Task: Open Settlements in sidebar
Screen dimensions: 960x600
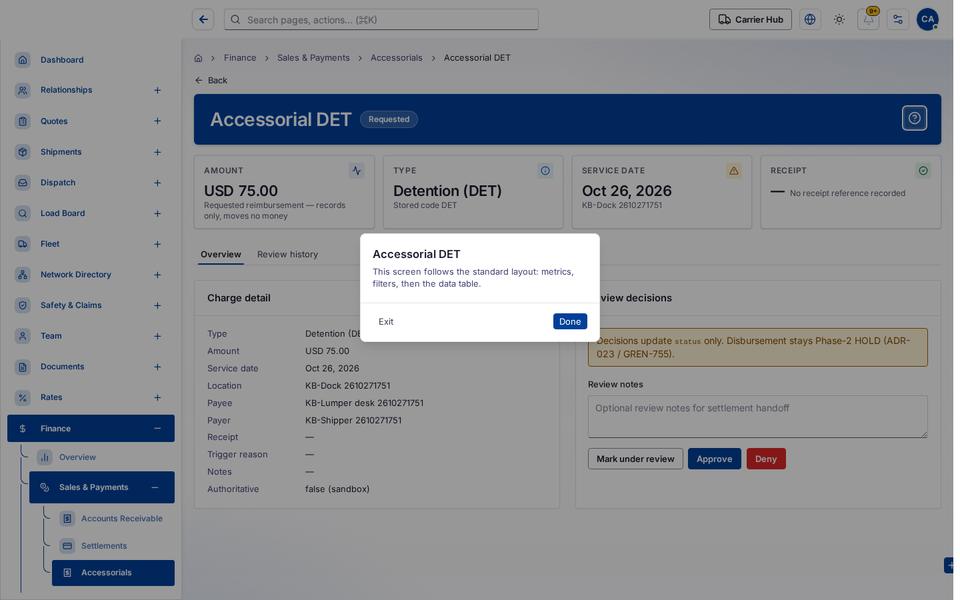Action: click(x=104, y=546)
